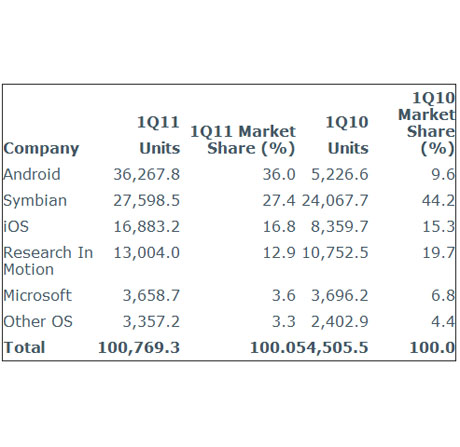Select Symbian 1Q10 market share 44.2
Screen dimensions: 460x447
[x=438, y=201]
